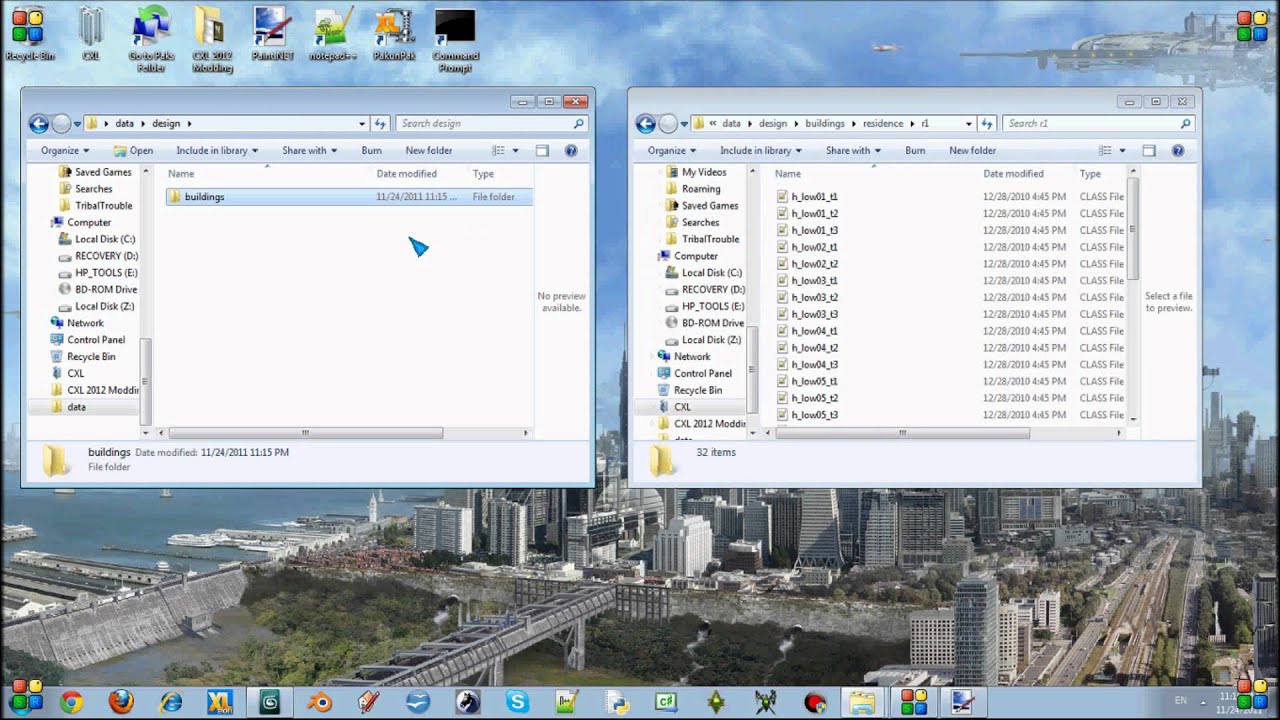
Task: Click the New folder button
Action: 427,150
